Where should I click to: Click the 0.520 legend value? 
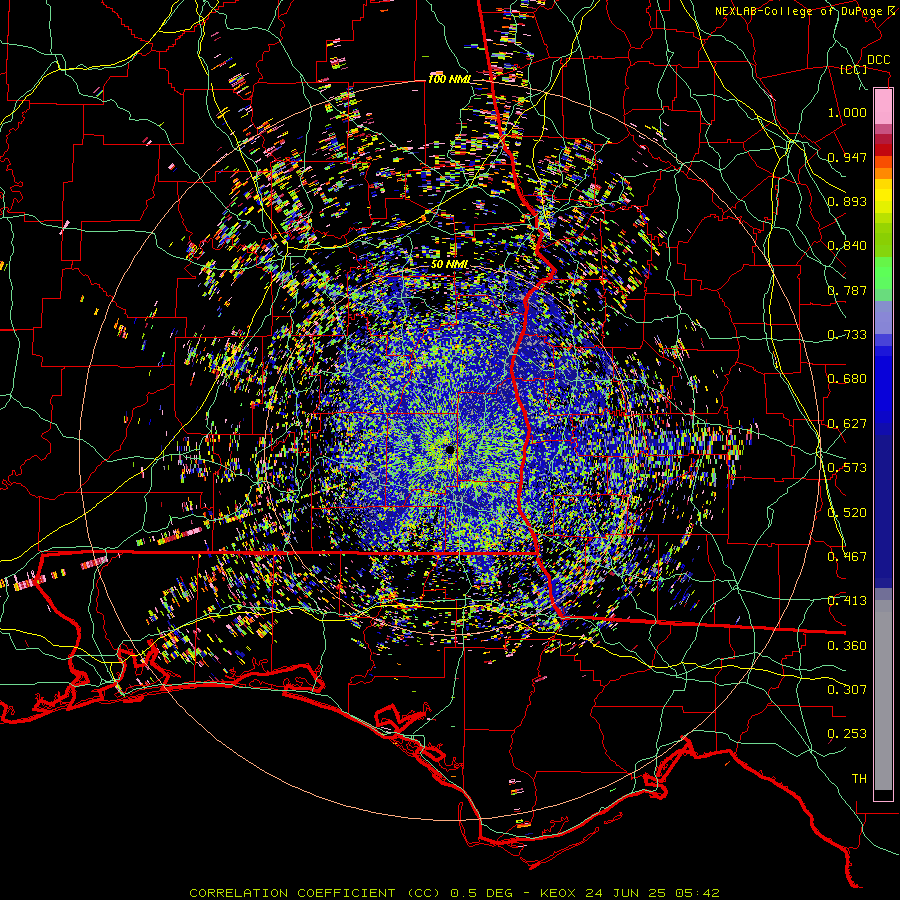847,513
